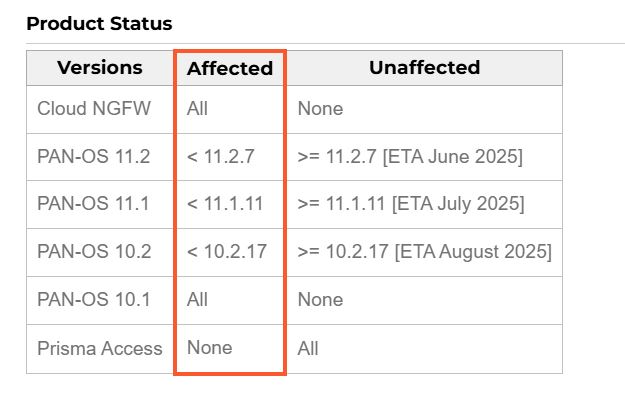Screen dimensions: 625x401
Task: Click the PAN-OS 11.2 version cell
Action: tap(94, 156)
